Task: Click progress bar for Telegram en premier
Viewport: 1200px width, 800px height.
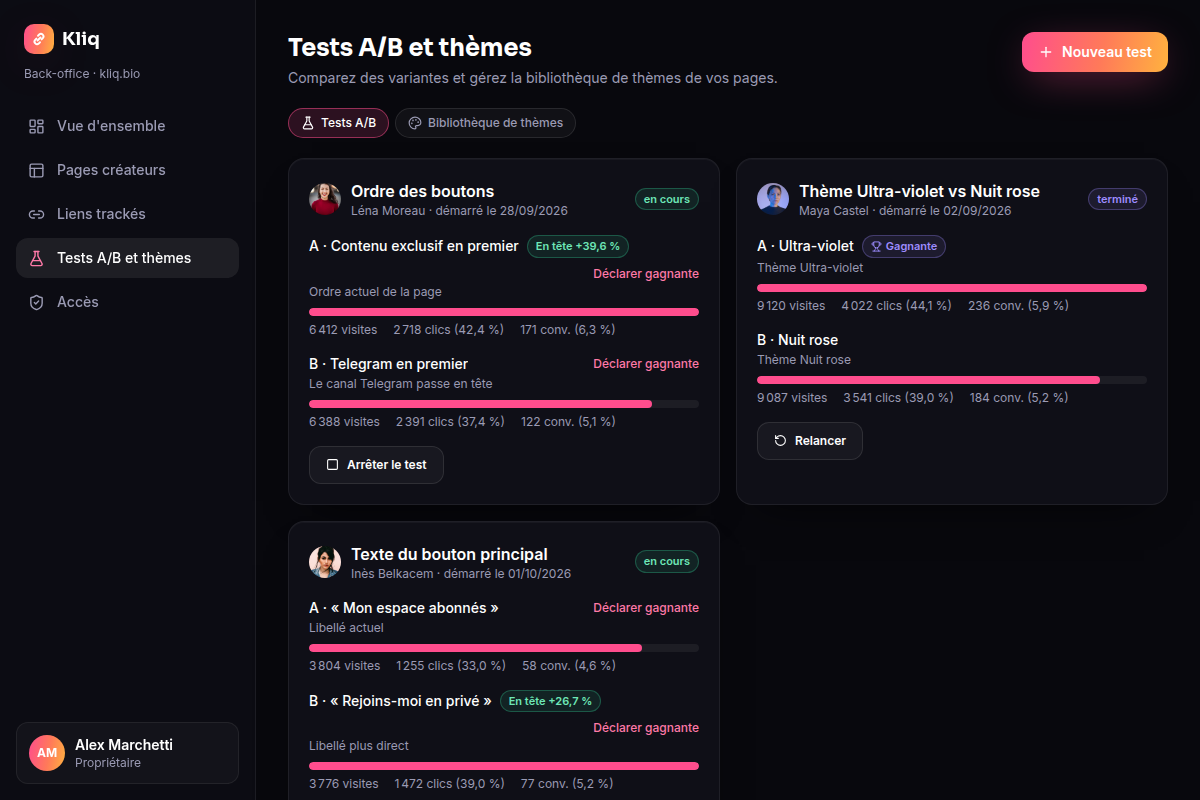Action: point(504,404)
